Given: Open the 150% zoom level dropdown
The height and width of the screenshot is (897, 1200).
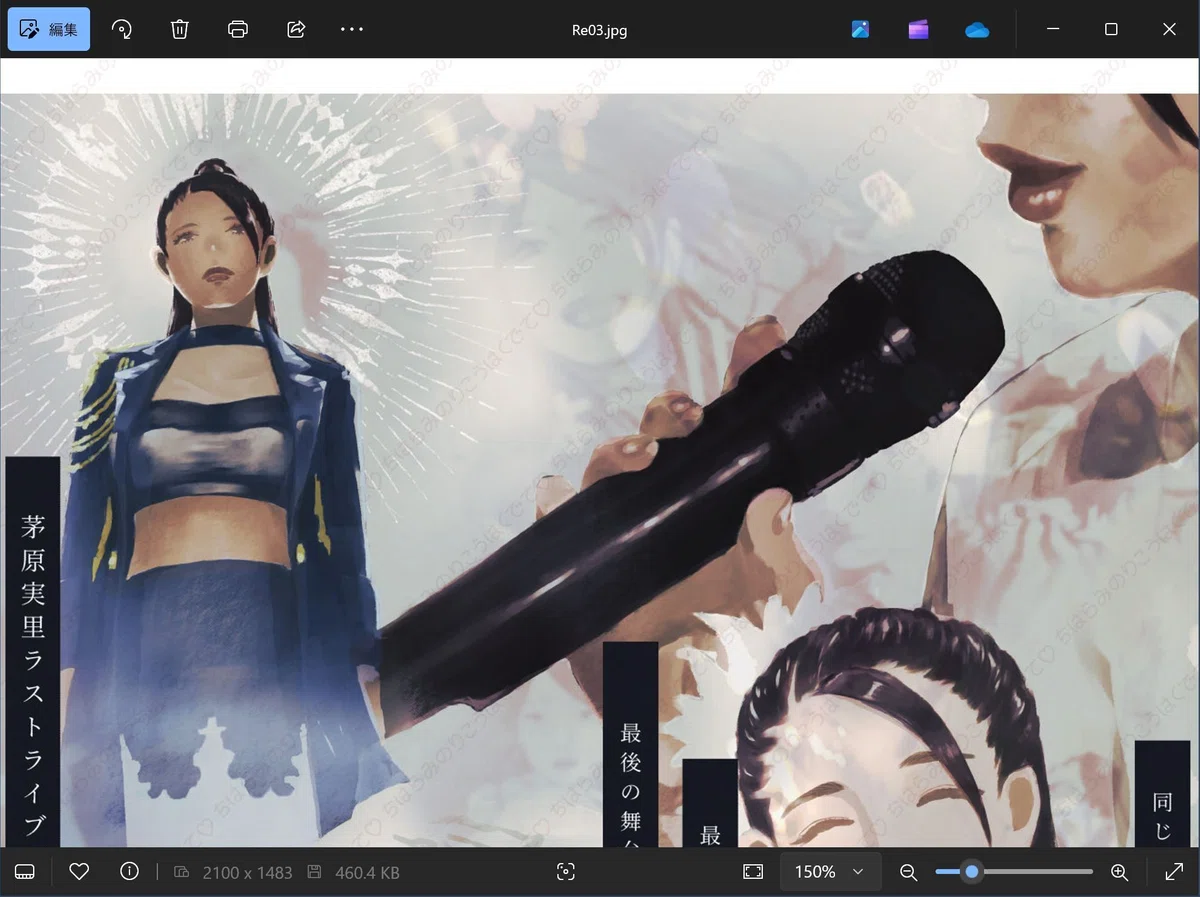Looking at the screenshot, I should [x=830, y=872].
